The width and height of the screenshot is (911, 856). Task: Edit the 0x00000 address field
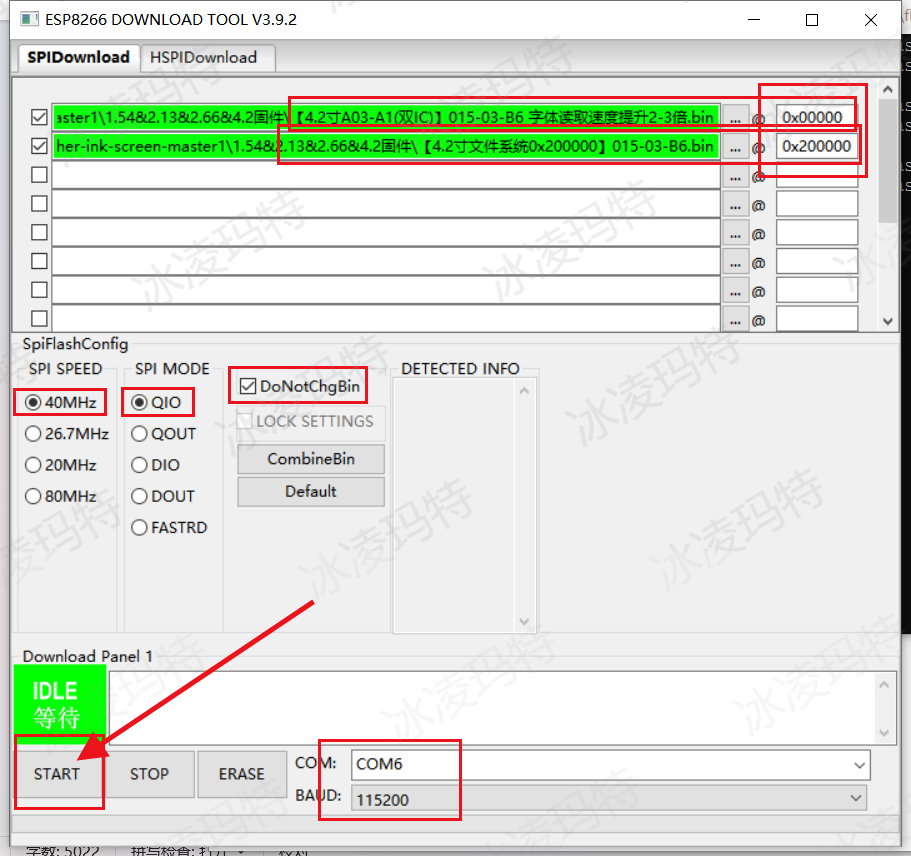point(817,117)
